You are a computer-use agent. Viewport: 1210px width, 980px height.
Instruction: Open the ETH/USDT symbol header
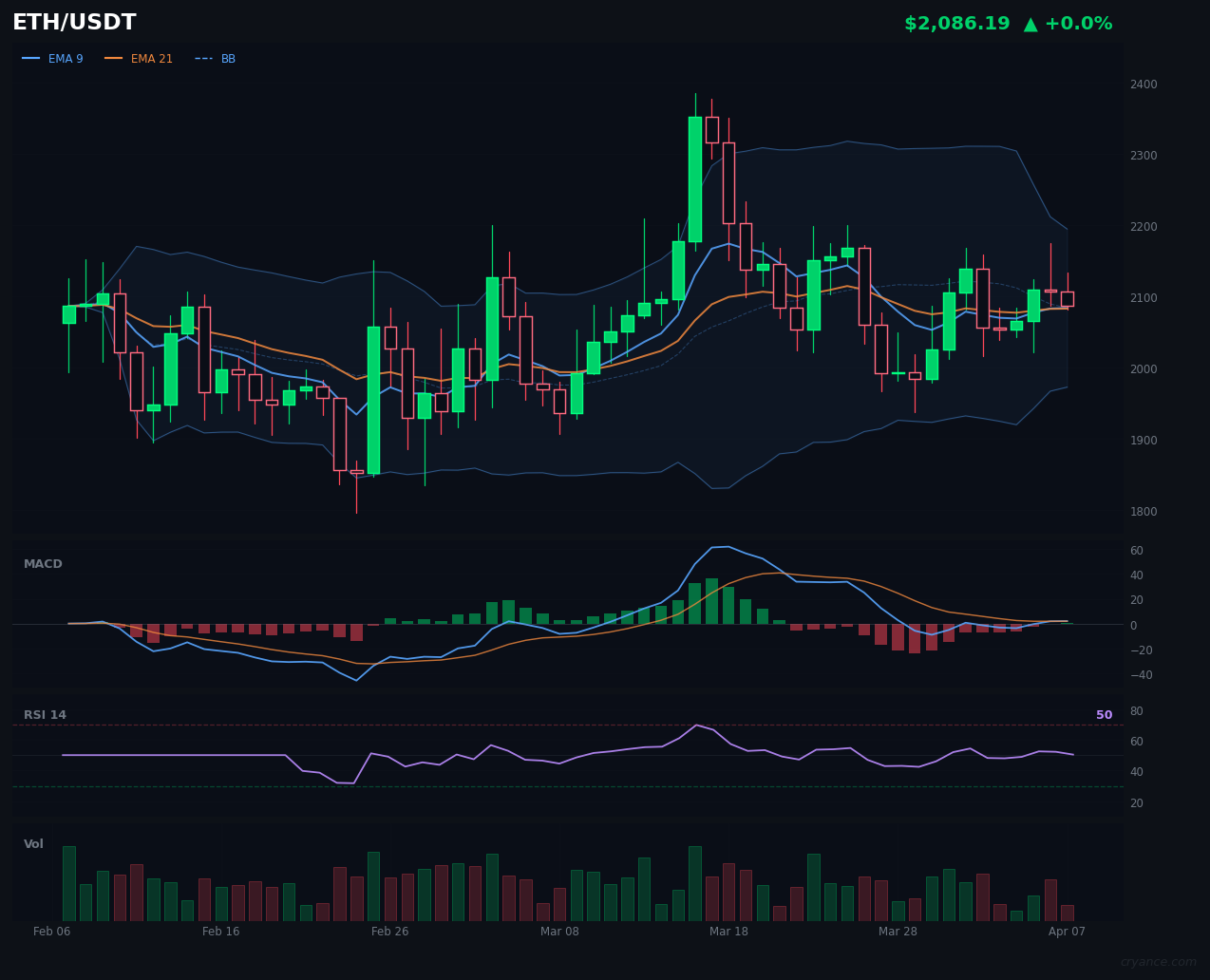click(73, 22)
